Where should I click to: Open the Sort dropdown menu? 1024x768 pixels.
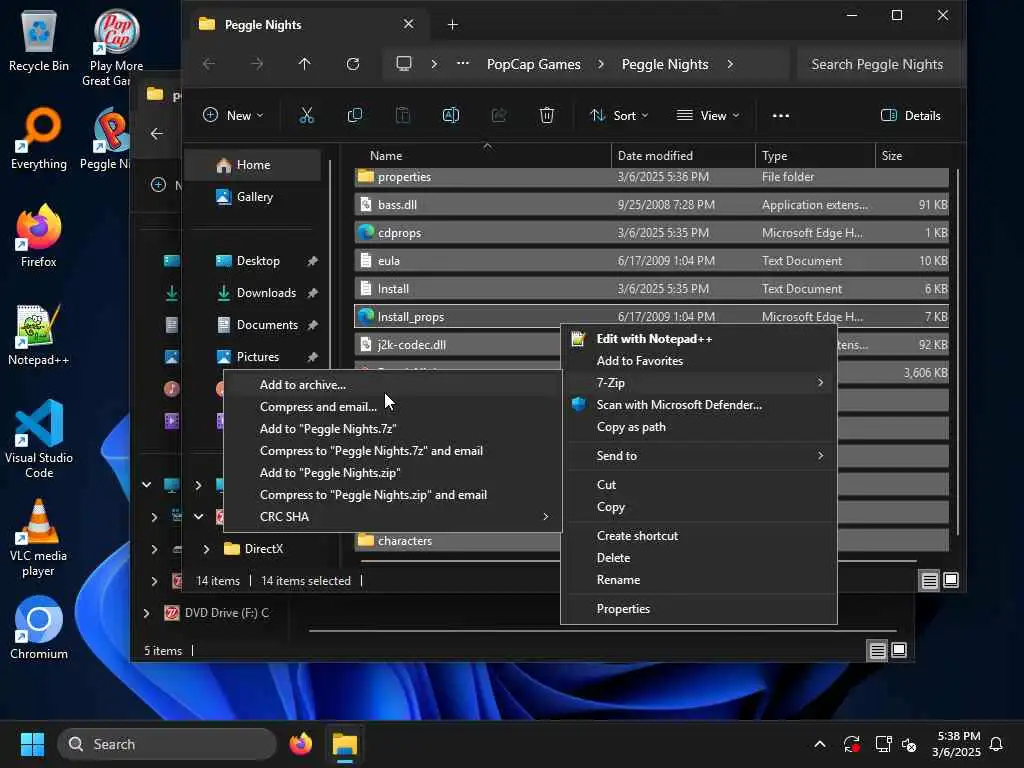pyautogui.click(x=619, y=116)
